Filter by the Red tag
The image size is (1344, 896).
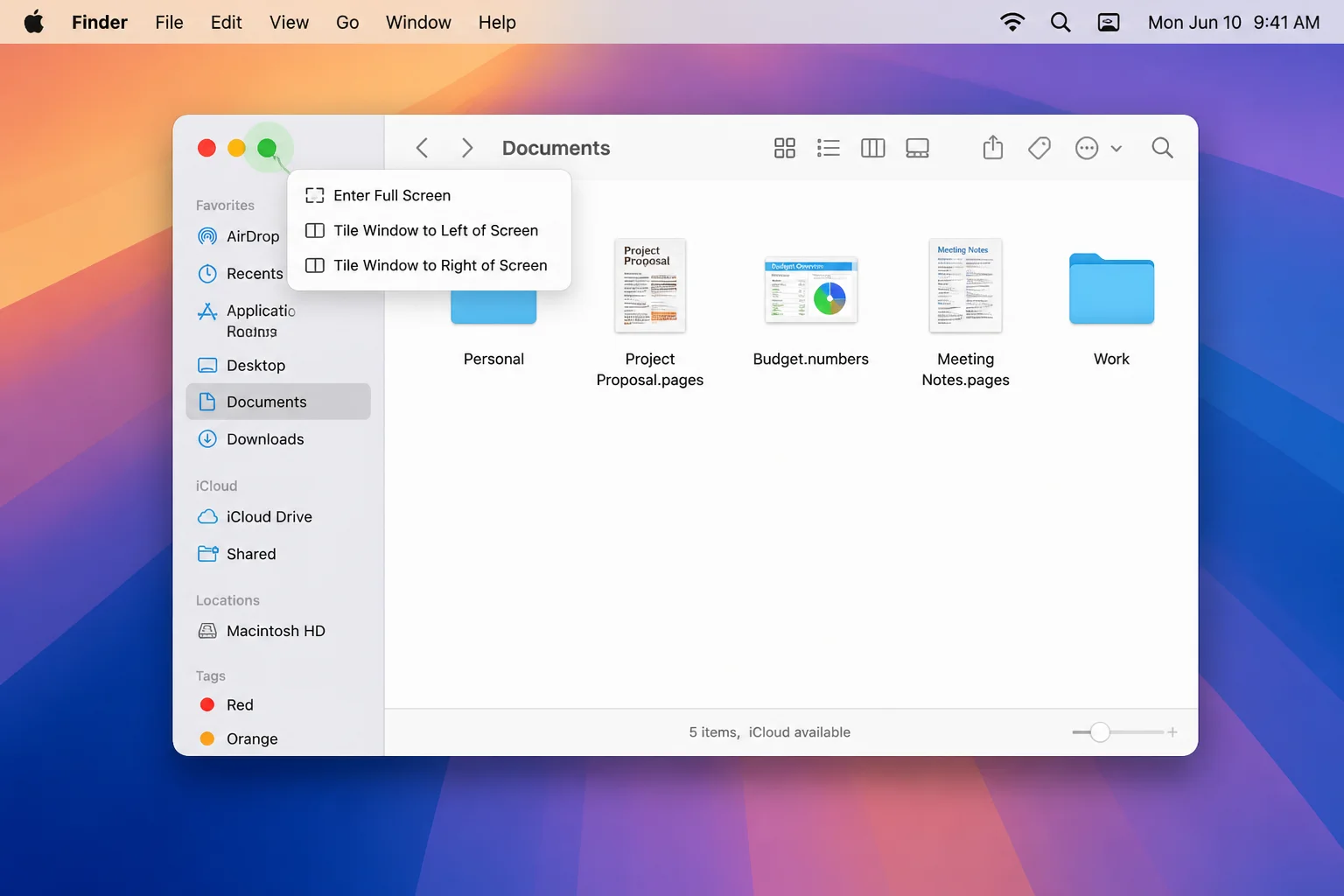click(278, 705)
